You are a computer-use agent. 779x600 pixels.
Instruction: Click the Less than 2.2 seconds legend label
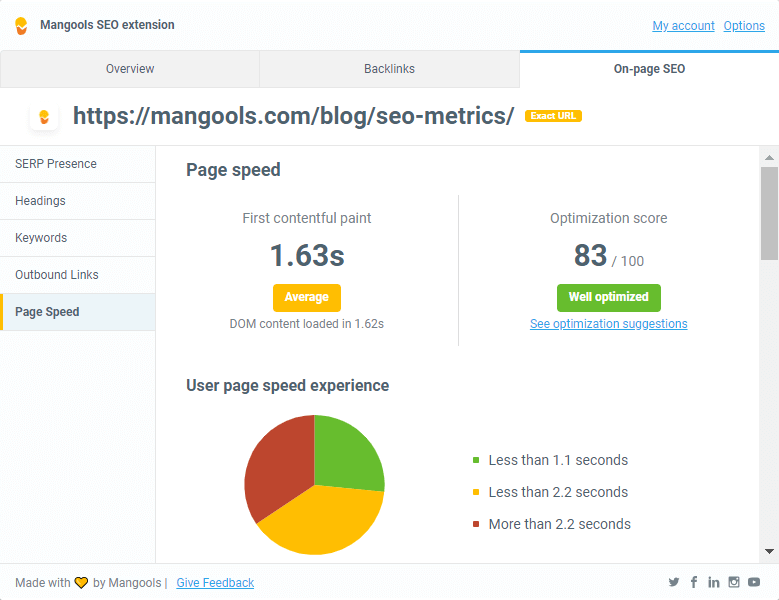[558, 492]
